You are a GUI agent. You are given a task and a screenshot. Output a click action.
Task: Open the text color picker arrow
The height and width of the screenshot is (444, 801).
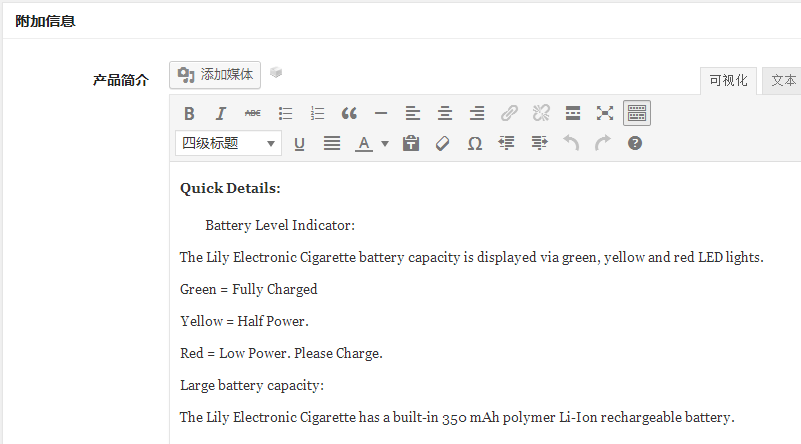click(x=385, y=144)
